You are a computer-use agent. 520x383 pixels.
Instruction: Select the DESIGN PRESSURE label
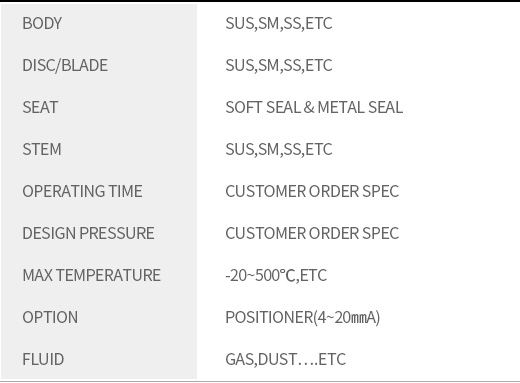(x=88, y=233)
